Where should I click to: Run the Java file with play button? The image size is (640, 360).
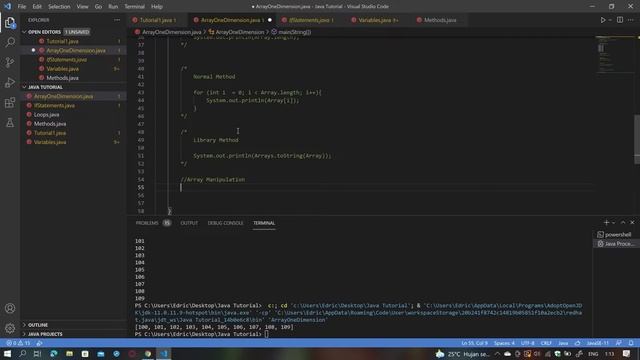point(602,20)
